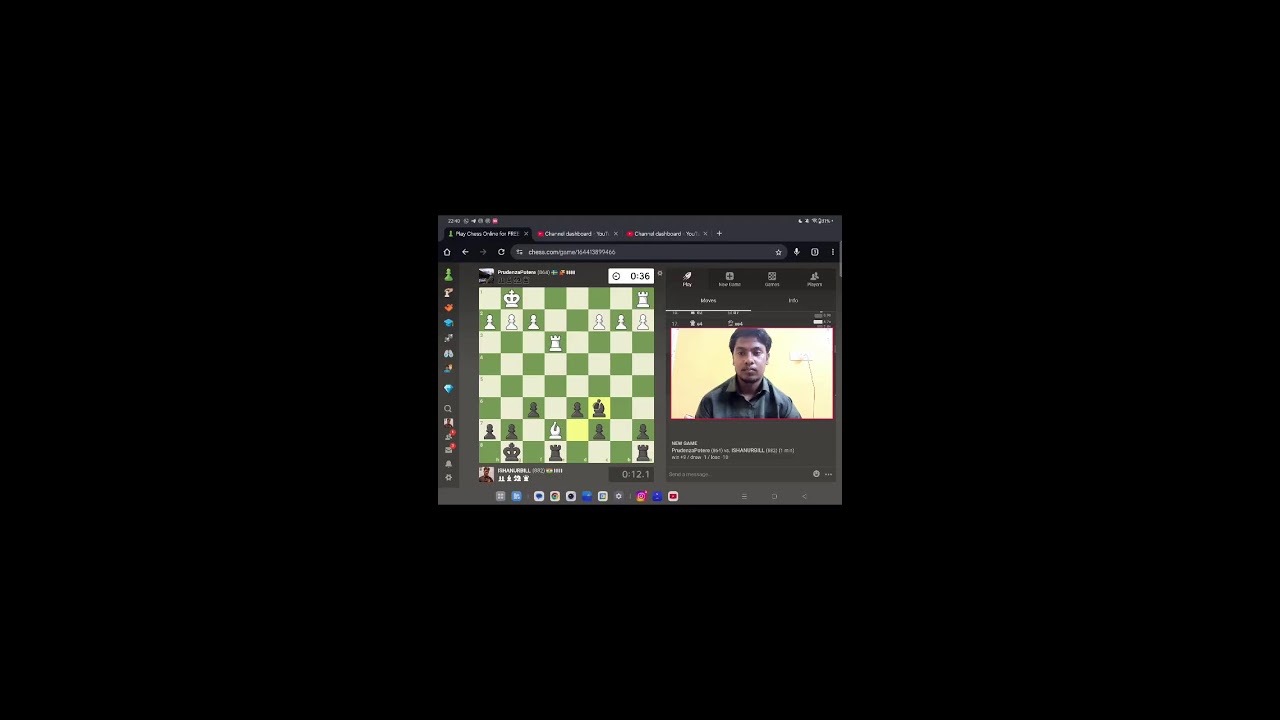Open a new browser tab with plus
The image size is (1280, 720).
pyautogui.click(x=719, y=233)
